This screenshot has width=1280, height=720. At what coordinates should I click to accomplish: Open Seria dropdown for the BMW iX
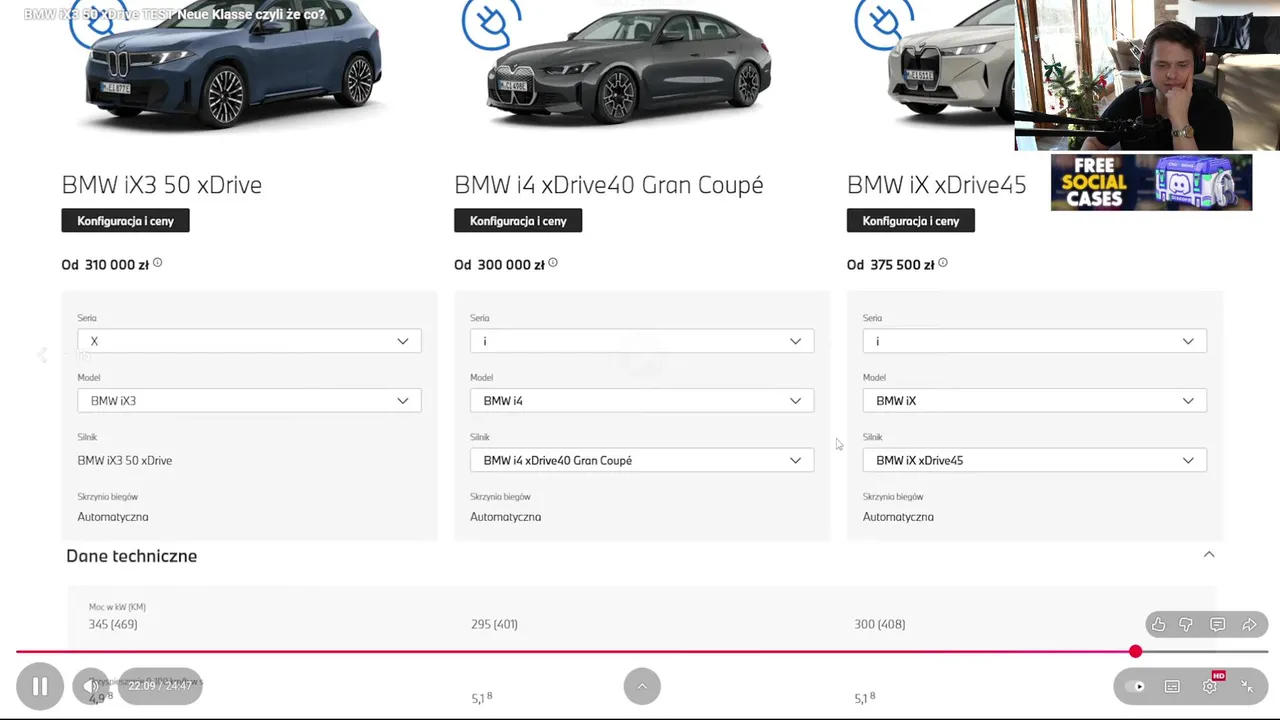(1035, 341)
